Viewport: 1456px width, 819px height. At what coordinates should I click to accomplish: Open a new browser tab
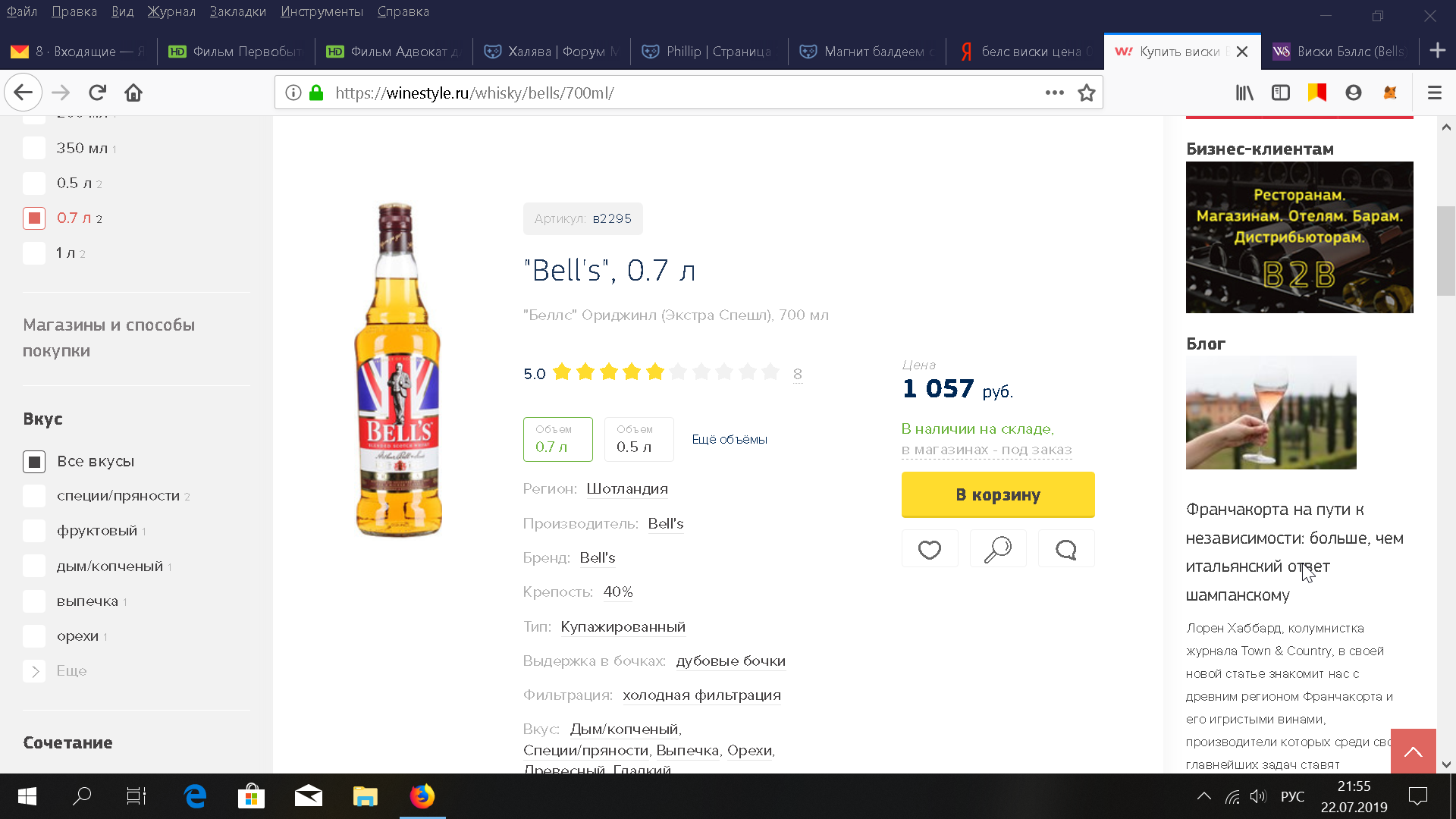tap(1437, 51)
